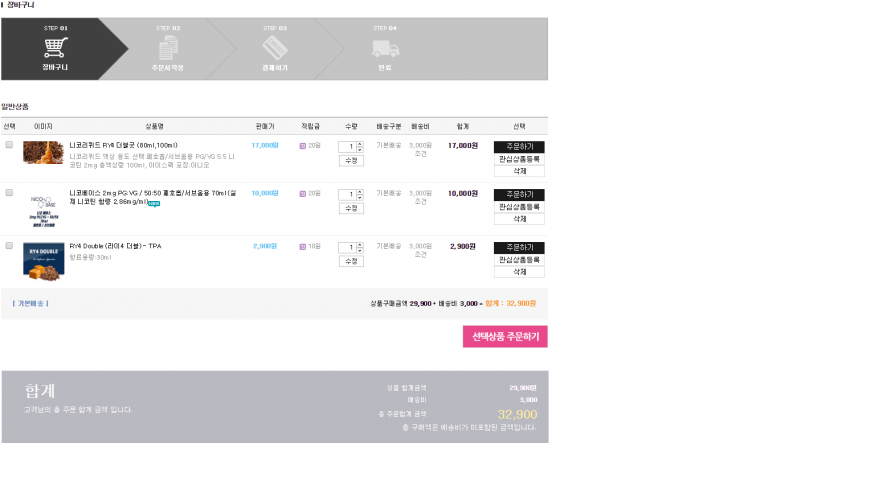Viewport: 875px width, 492px height.
Task: Click 삭제 to remove RY4 Double TPA
Action: click(519, 272)
